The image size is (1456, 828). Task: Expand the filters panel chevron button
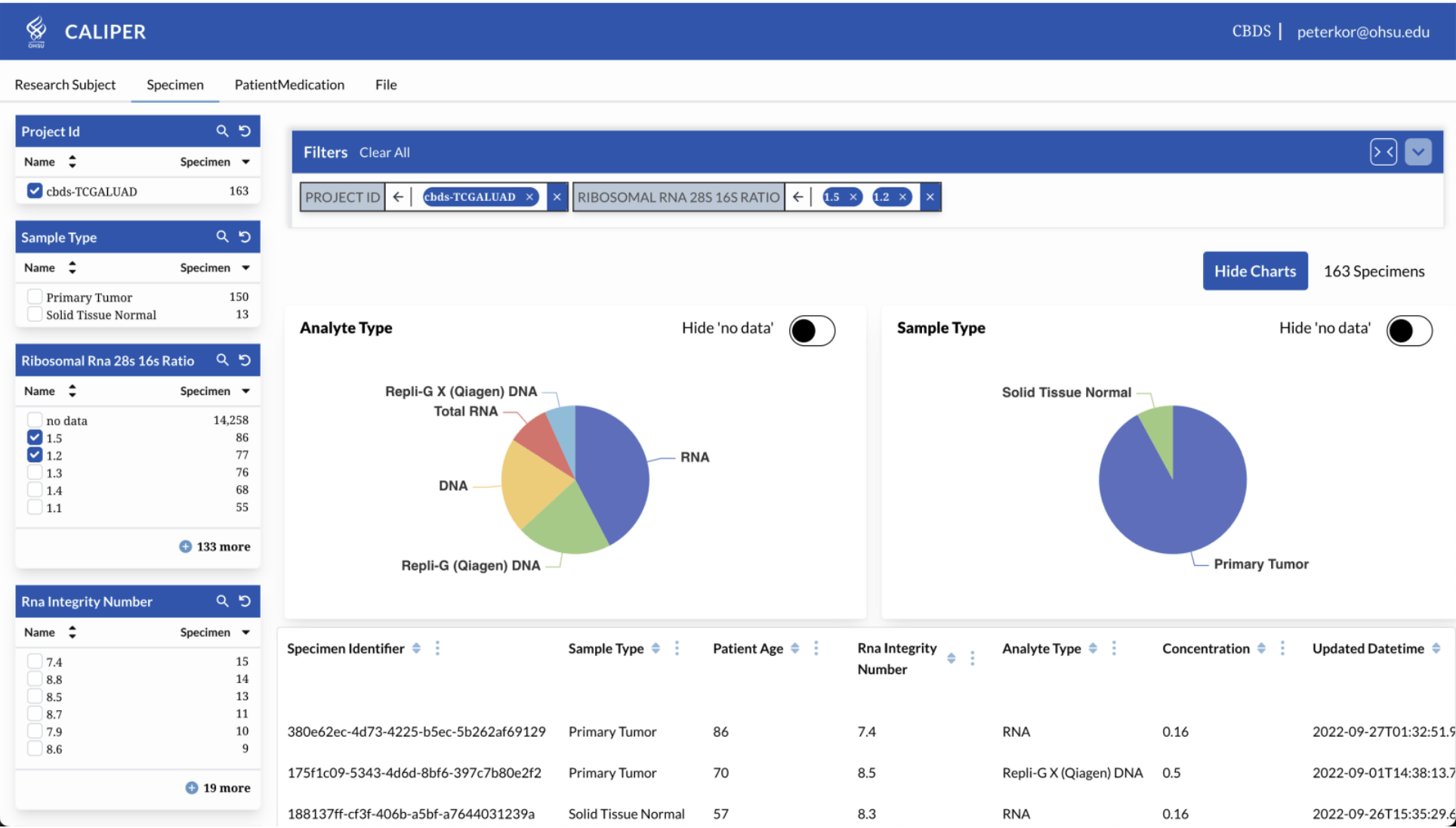pyautogui.click(x=1417, y=152)
